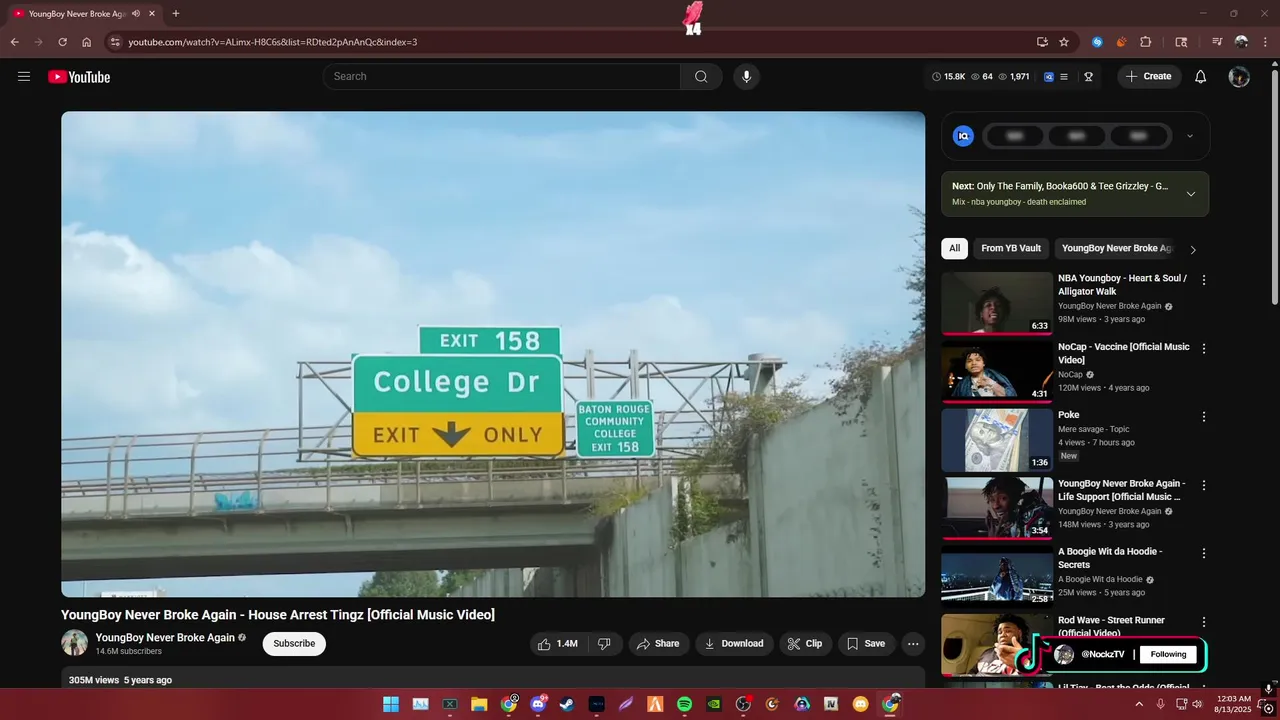Screen dimensions: 1280x720
Task: Open OBS Studio from the taskbar
Action: click(x=743, y=704)
